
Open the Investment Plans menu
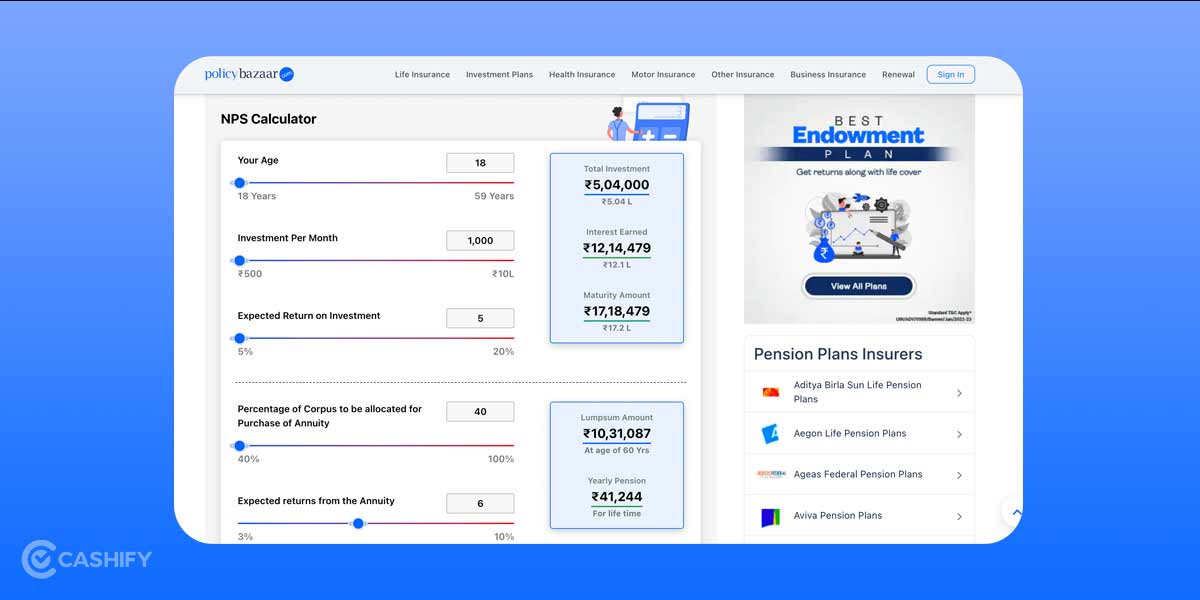pos(499,74)
